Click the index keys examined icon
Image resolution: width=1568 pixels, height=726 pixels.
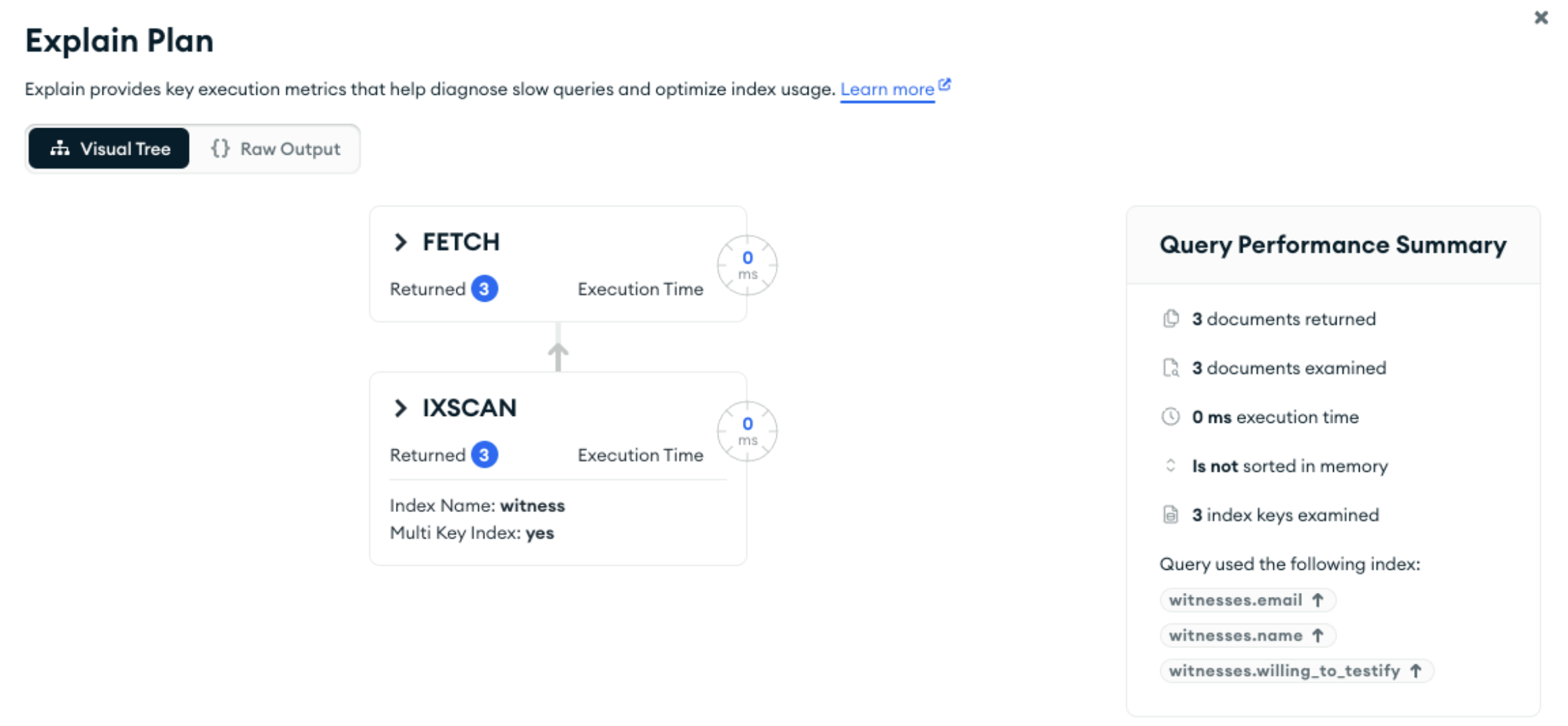click(1172, 515)
